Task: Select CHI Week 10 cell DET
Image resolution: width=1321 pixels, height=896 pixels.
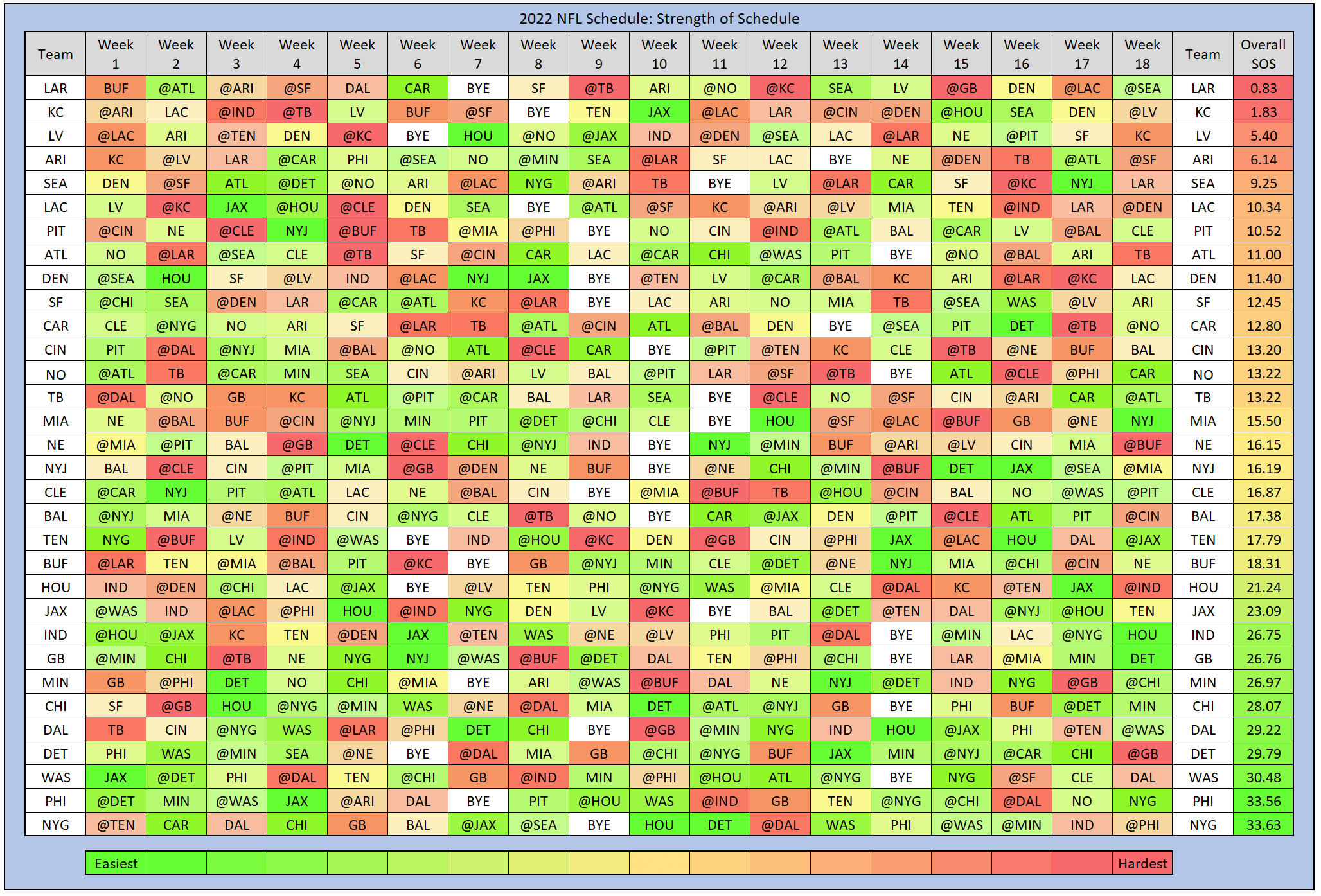Action: pos(659,706)
